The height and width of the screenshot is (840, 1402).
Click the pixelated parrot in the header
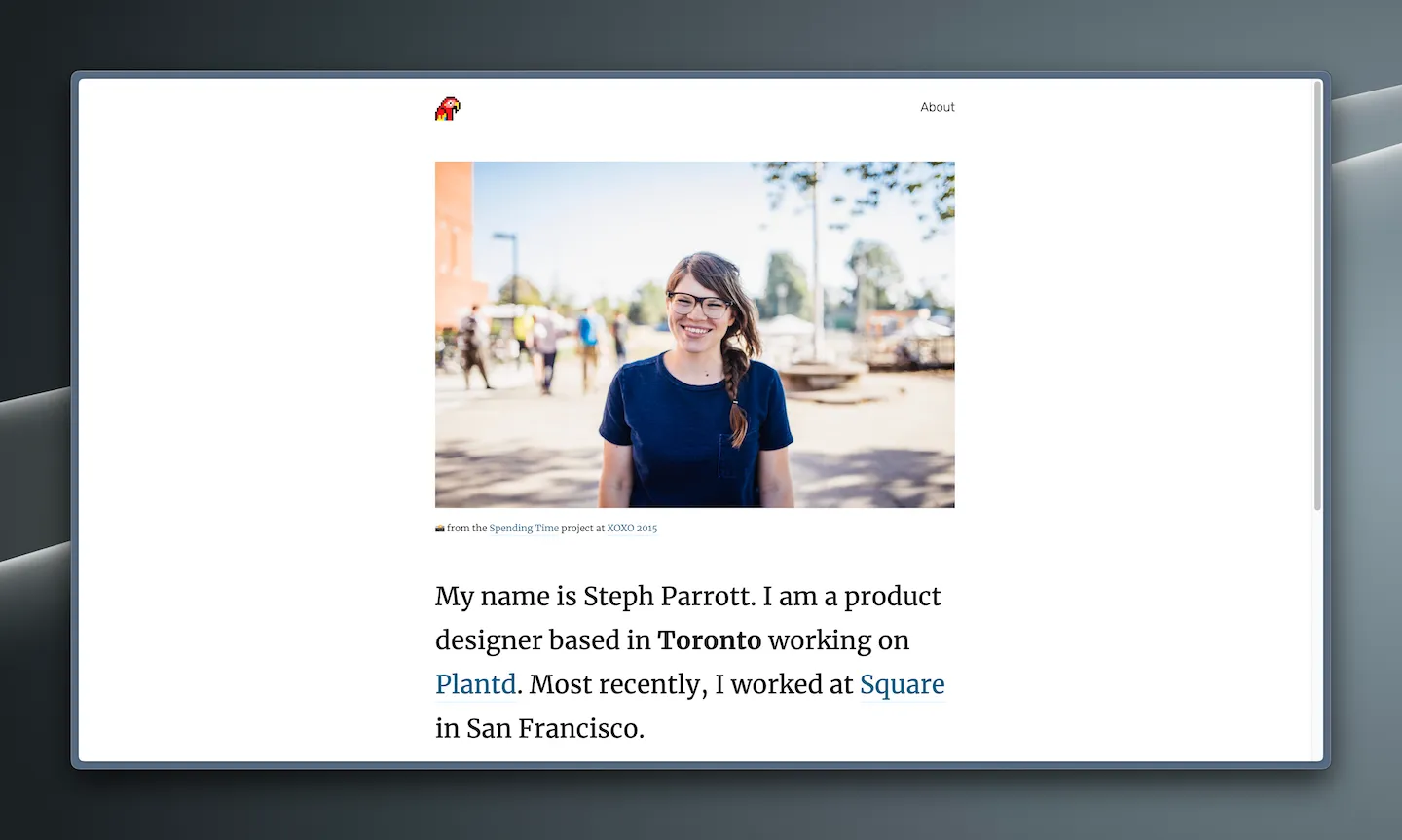447,109
